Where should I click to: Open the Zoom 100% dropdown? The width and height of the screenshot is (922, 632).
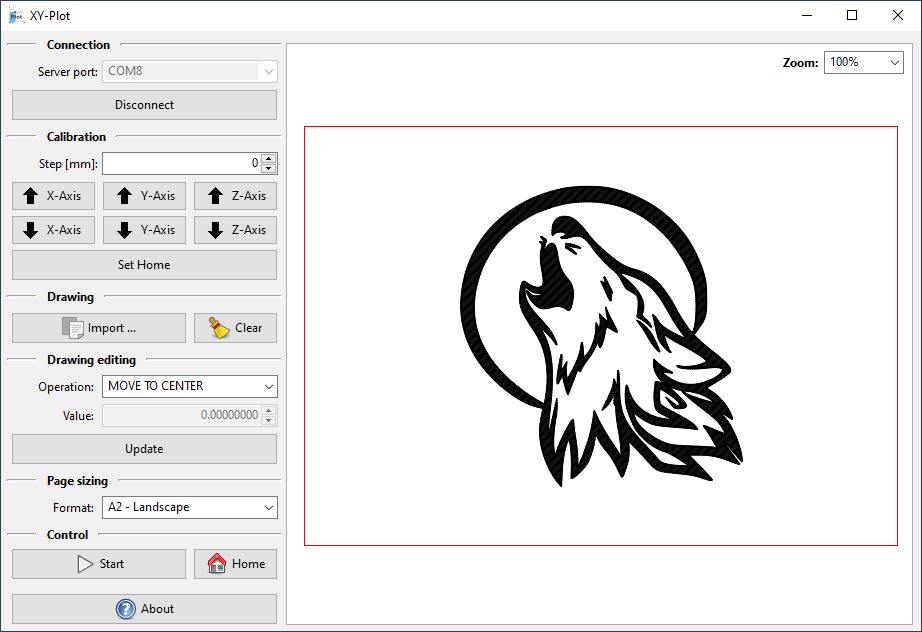coord(863,62)
